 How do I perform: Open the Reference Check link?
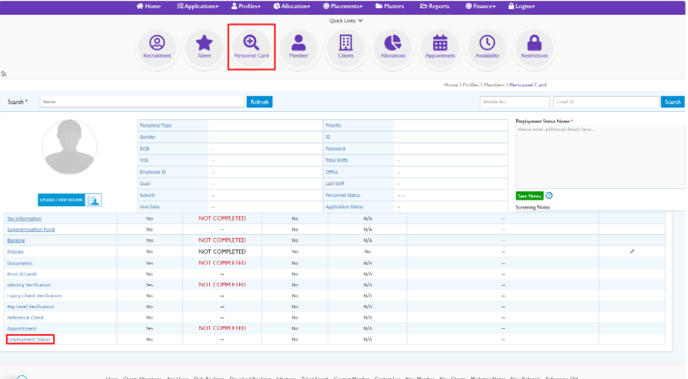coord(25,318)
